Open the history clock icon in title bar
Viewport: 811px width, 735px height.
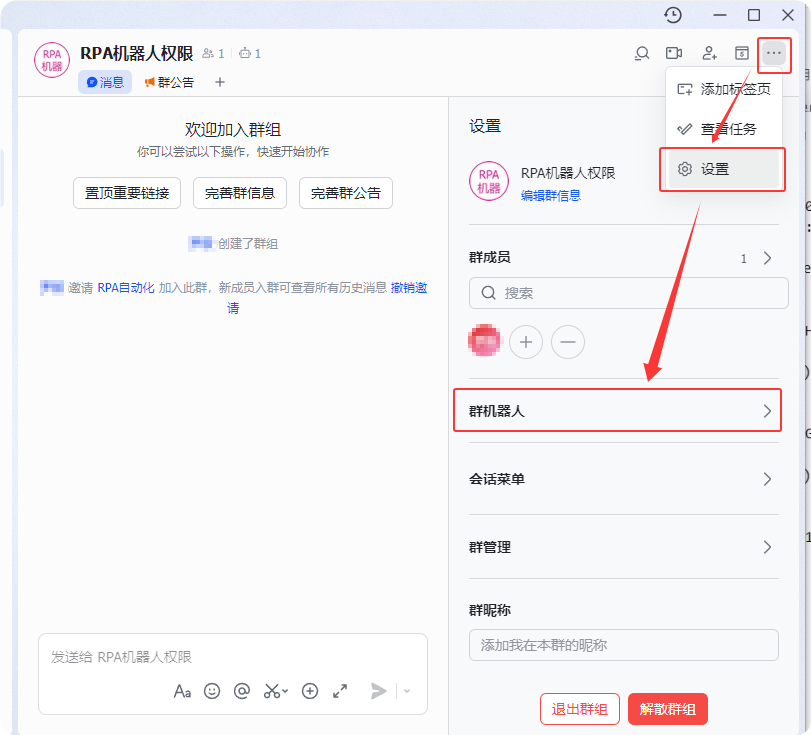673,14
